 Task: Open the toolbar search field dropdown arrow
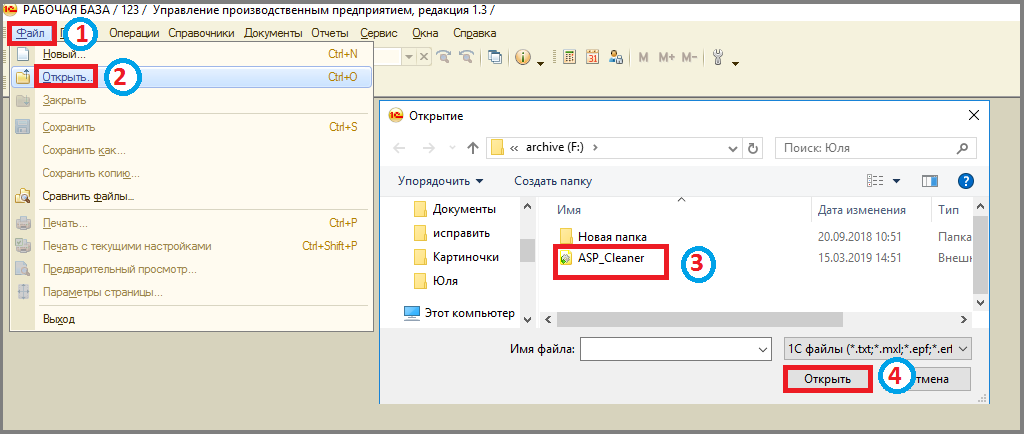409,57
